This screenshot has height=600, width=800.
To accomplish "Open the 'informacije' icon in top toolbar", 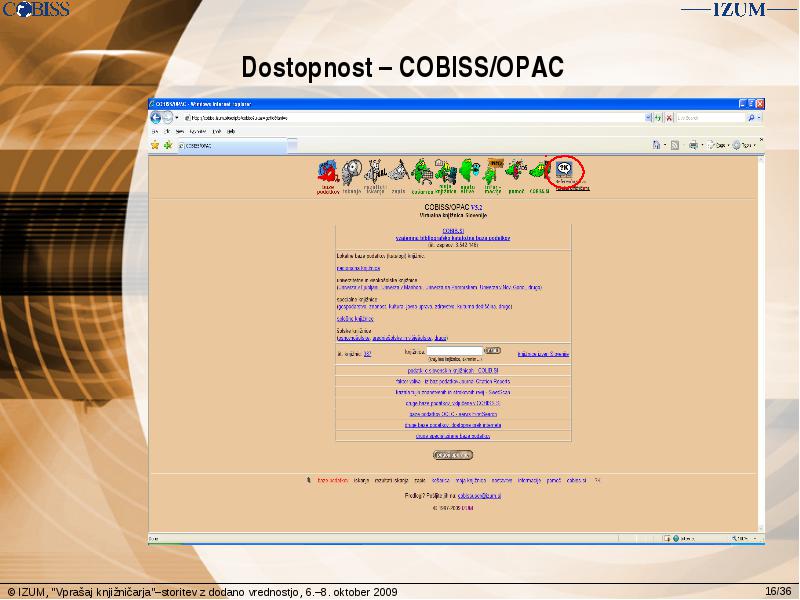I will pos(492,177).
